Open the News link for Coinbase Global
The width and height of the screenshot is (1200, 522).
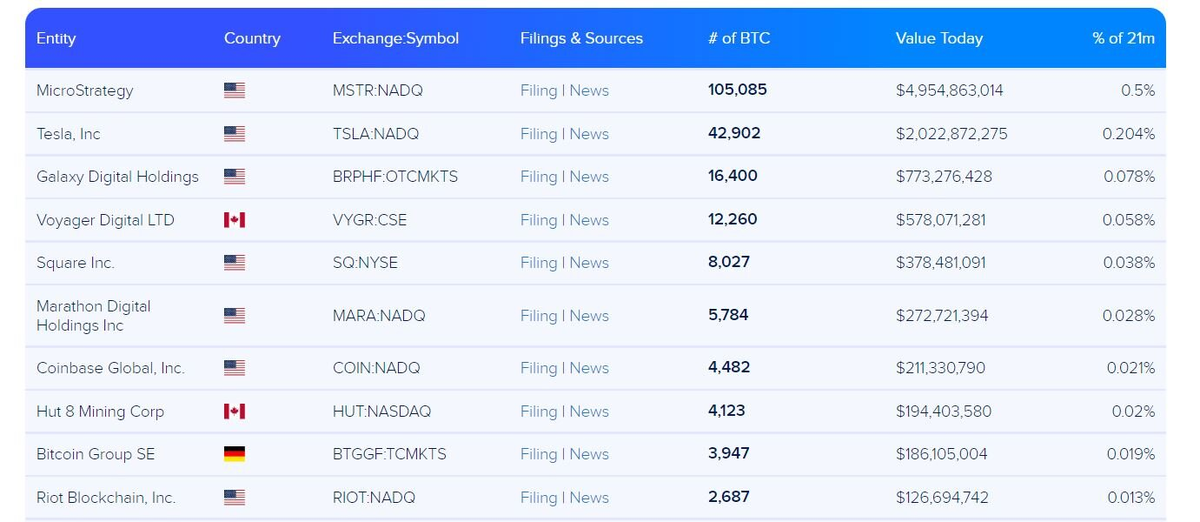[x=589, y=368]
